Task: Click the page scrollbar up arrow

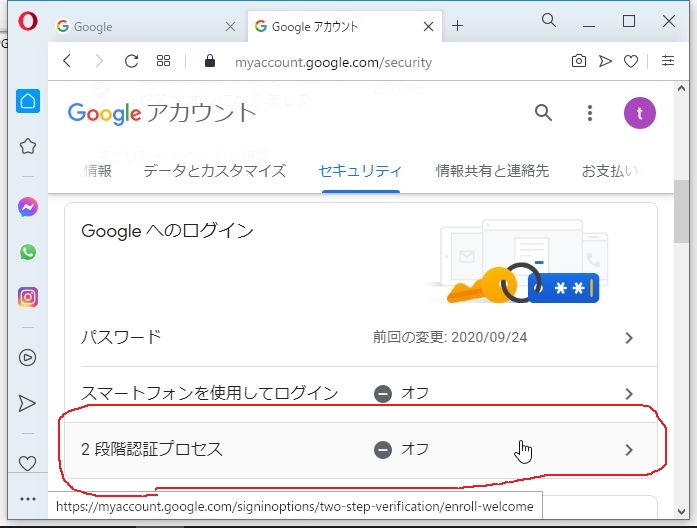Action: click(x=681, y=88)
